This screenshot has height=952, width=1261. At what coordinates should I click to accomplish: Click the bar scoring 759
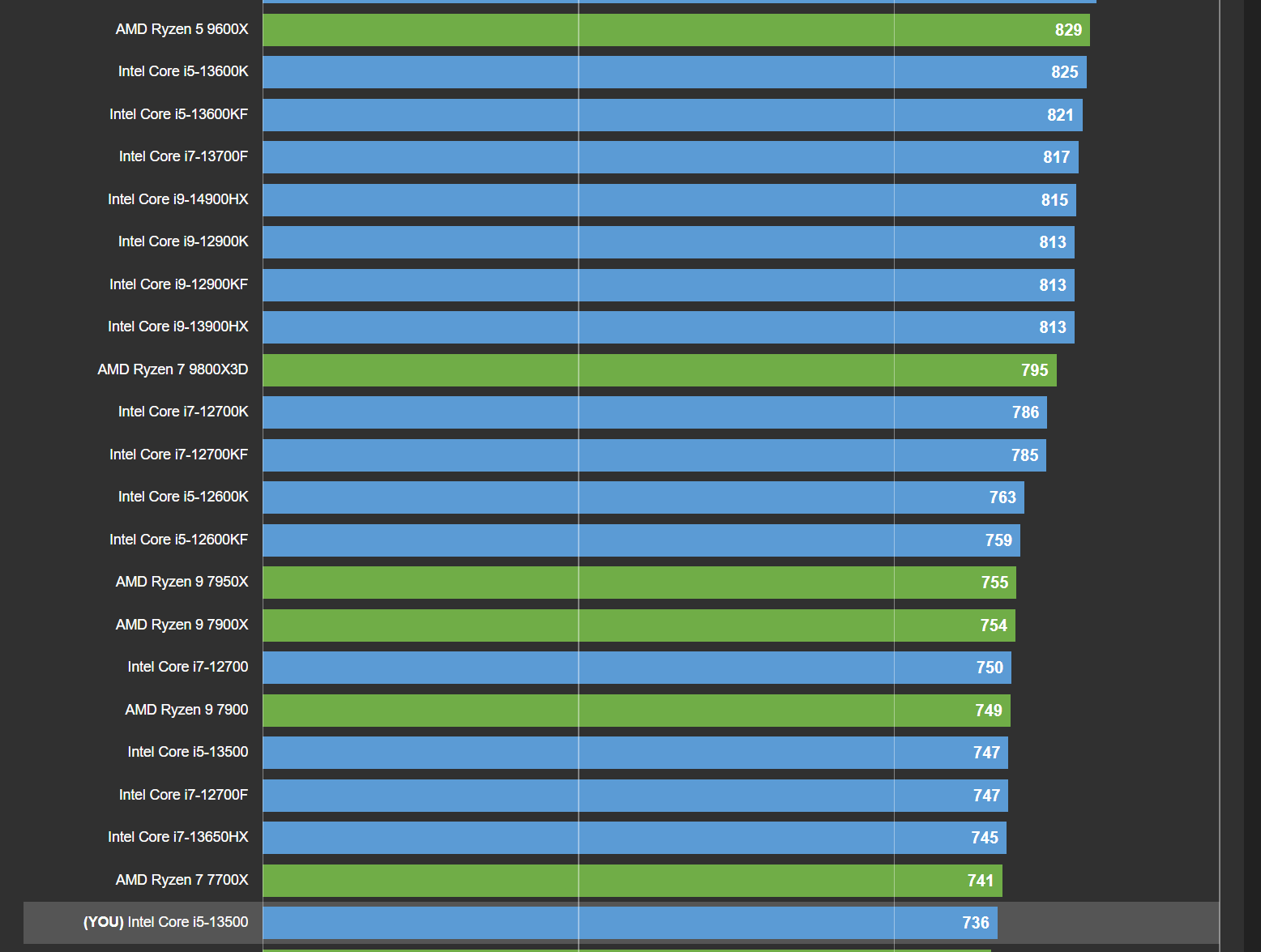point(641,540)
